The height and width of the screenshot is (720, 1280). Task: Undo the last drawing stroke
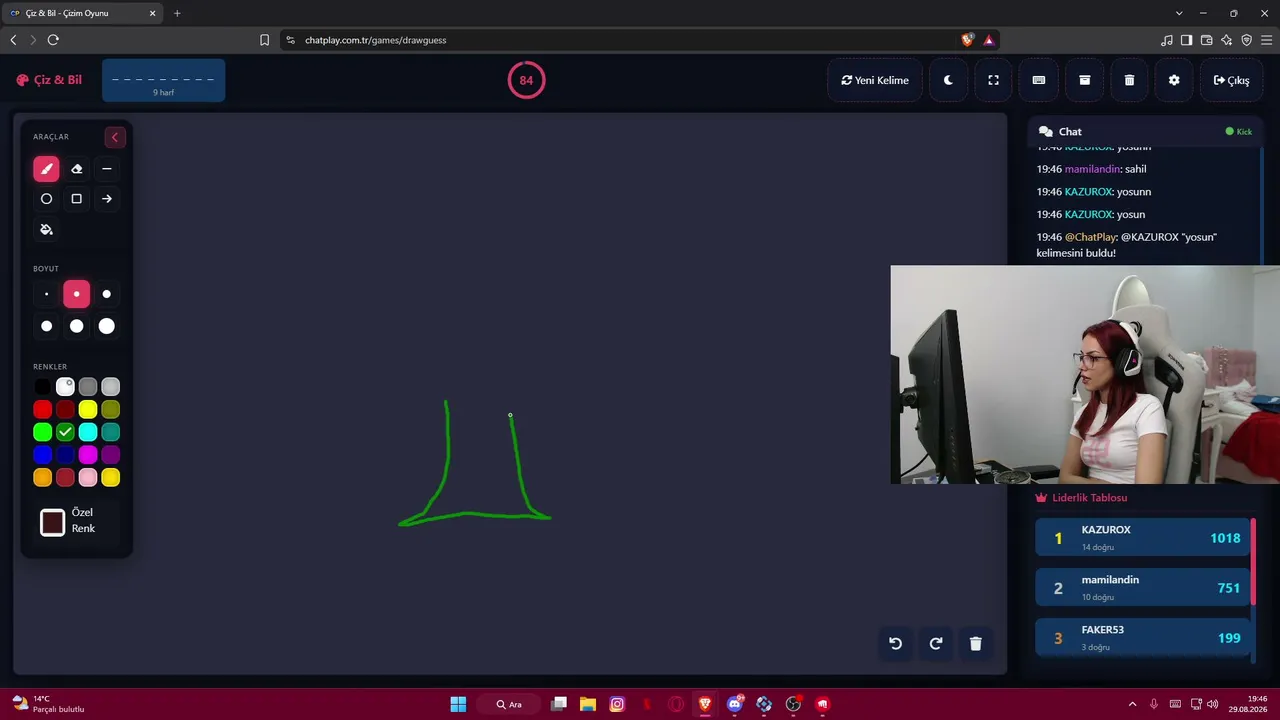tap(895, 643)
